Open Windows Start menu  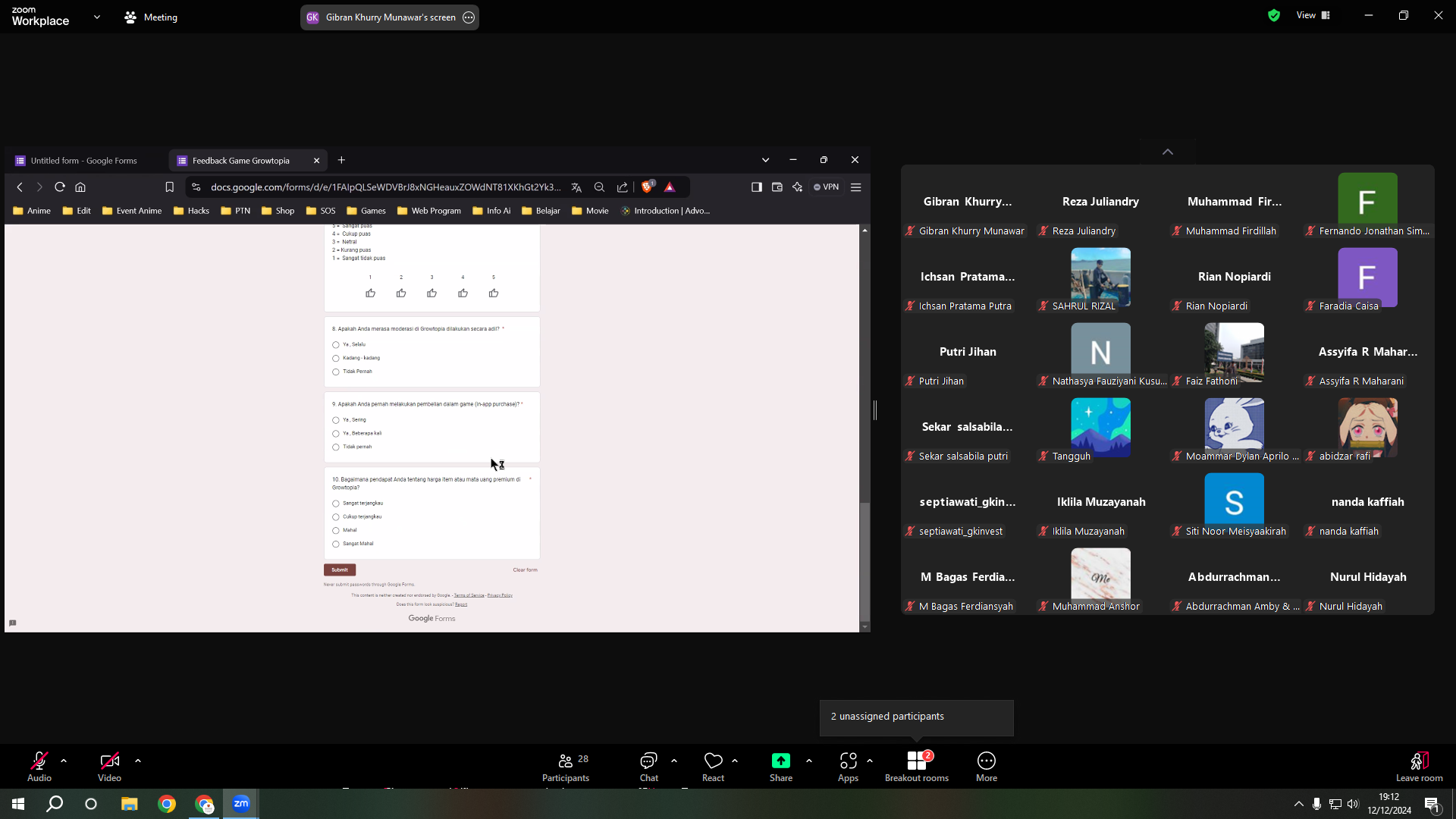tap(18, 804)
